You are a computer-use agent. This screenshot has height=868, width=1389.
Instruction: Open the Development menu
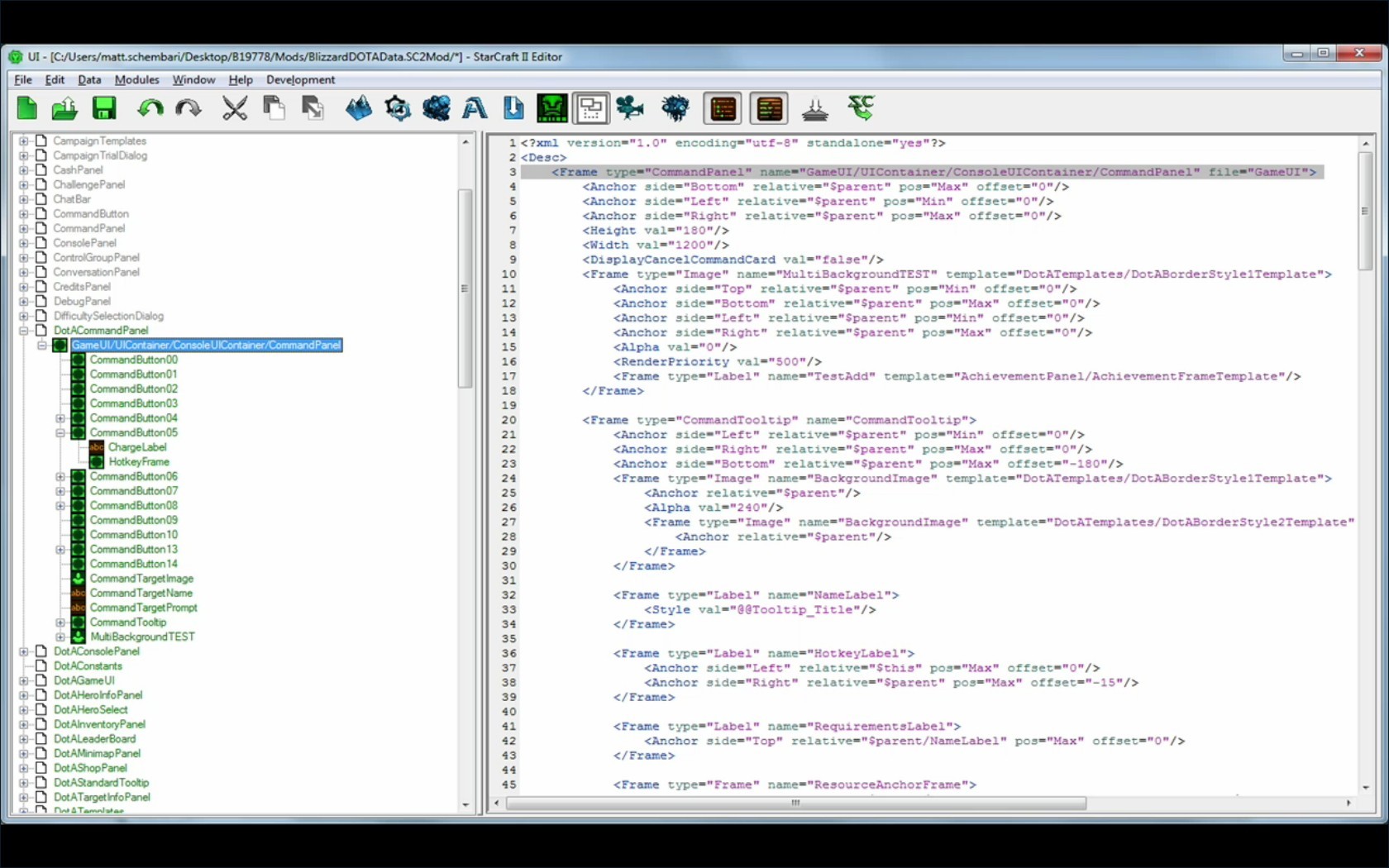pyautogui.click(x=300, y=79)
